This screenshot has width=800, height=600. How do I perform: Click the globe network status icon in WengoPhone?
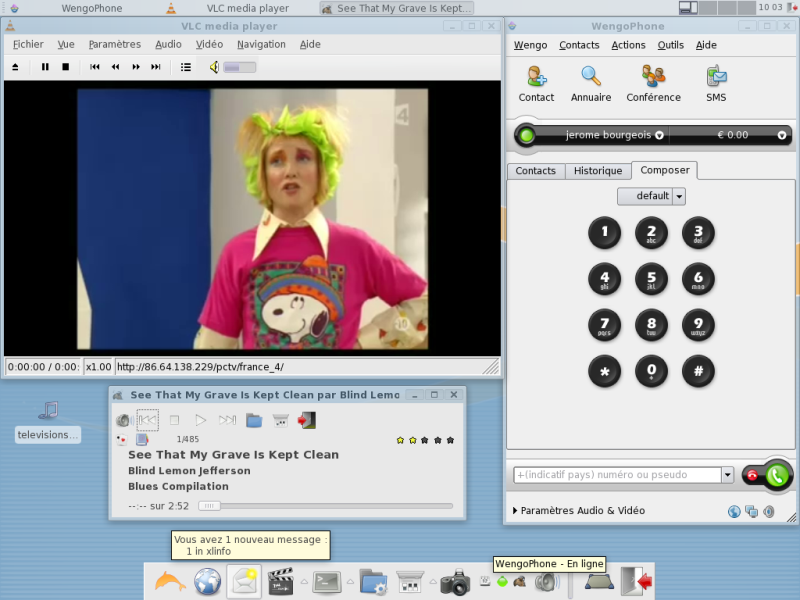pyautogui.click(x=734, y=512)
